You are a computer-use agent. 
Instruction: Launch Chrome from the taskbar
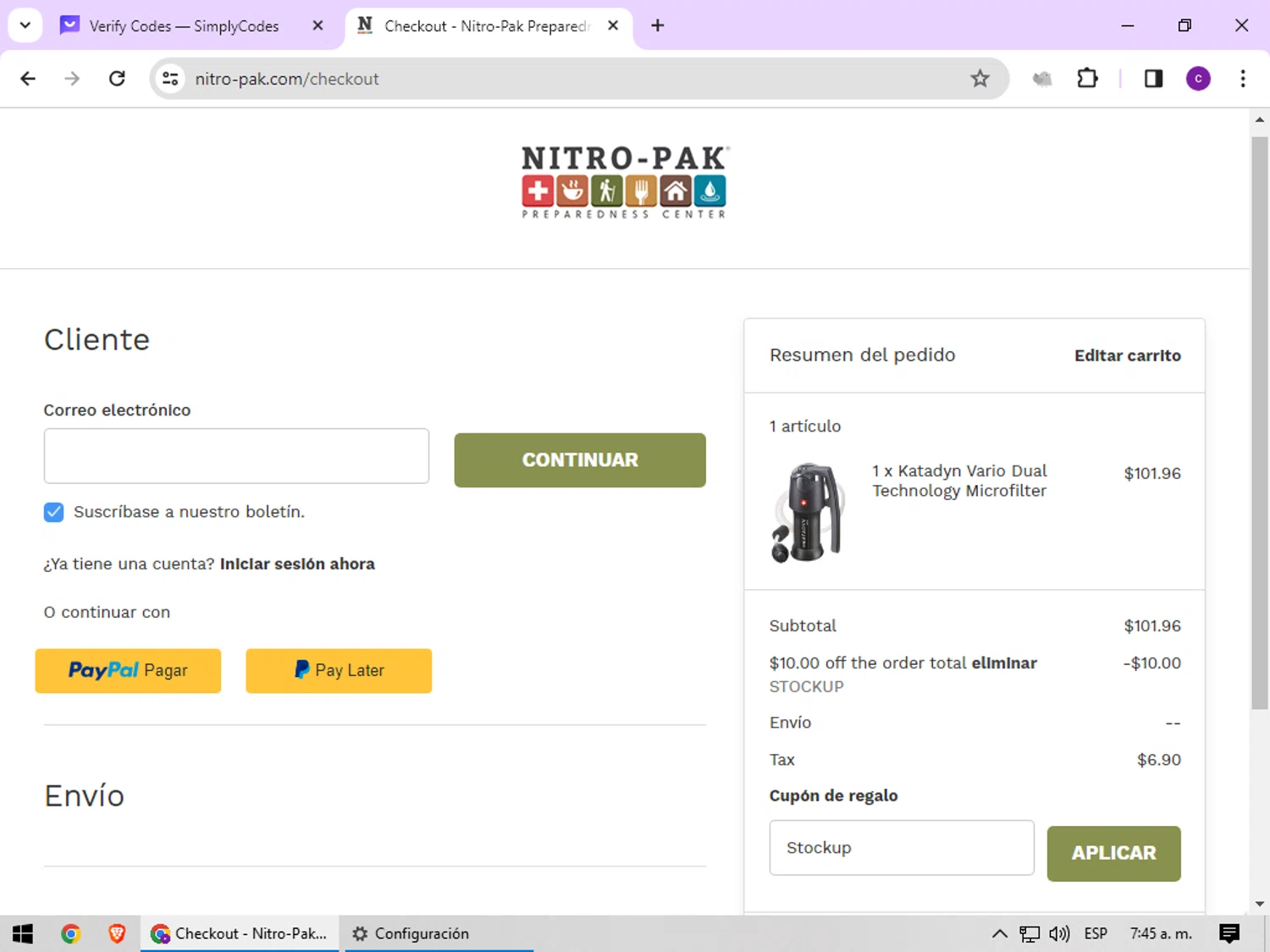(x=70, y=933)
